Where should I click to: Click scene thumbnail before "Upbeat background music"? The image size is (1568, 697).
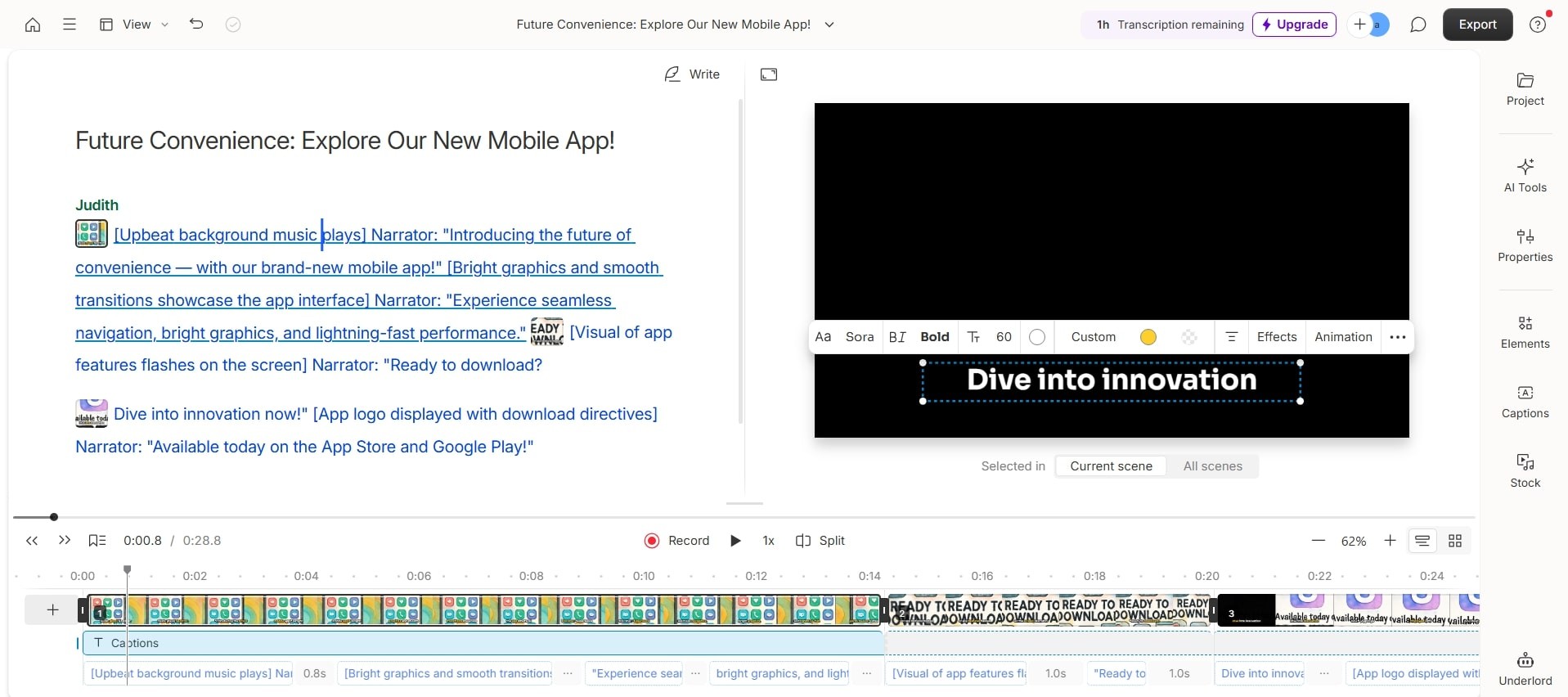[x=92, y=234]
